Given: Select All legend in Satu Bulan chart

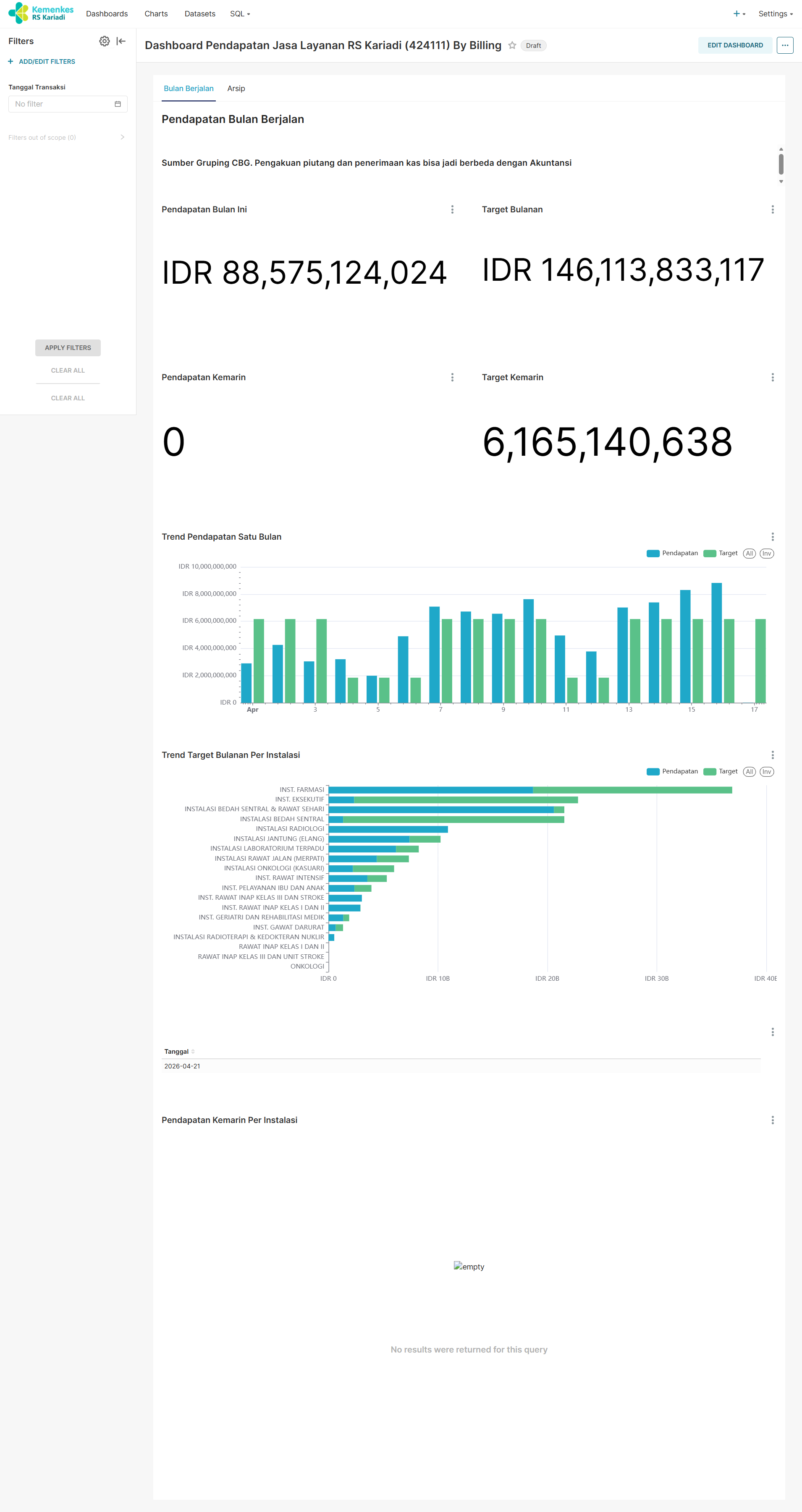Looking at the screenshot, I should tap(749, 554).
